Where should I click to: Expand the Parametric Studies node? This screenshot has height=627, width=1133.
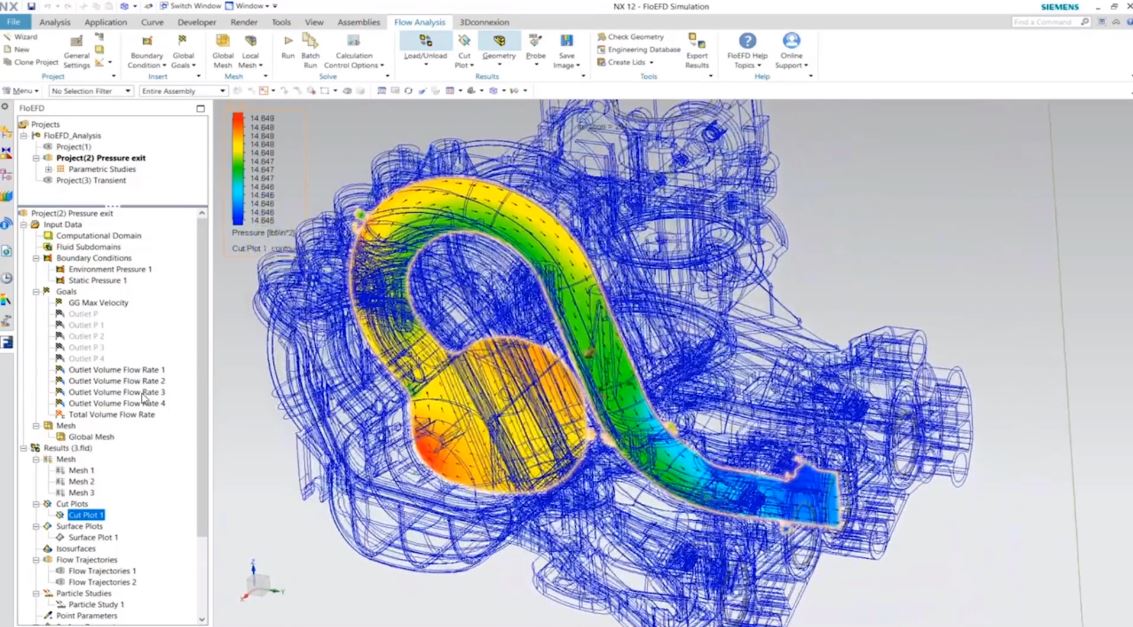[x=48, y=169]
